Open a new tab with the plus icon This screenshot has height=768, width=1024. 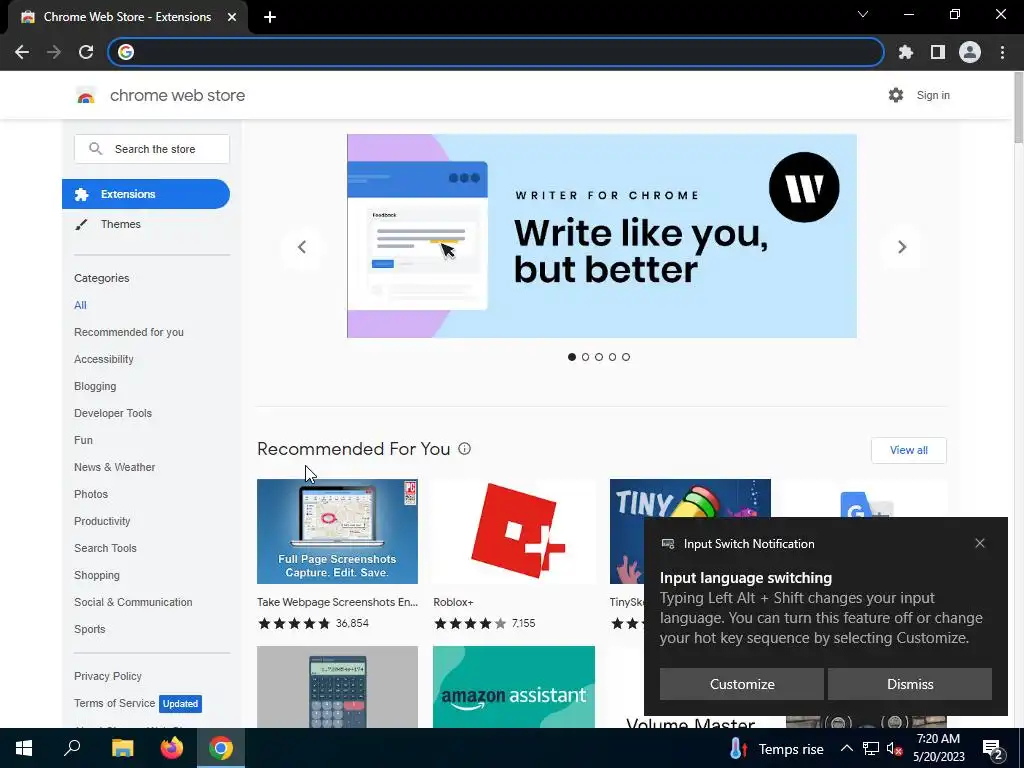click(270, 17)
